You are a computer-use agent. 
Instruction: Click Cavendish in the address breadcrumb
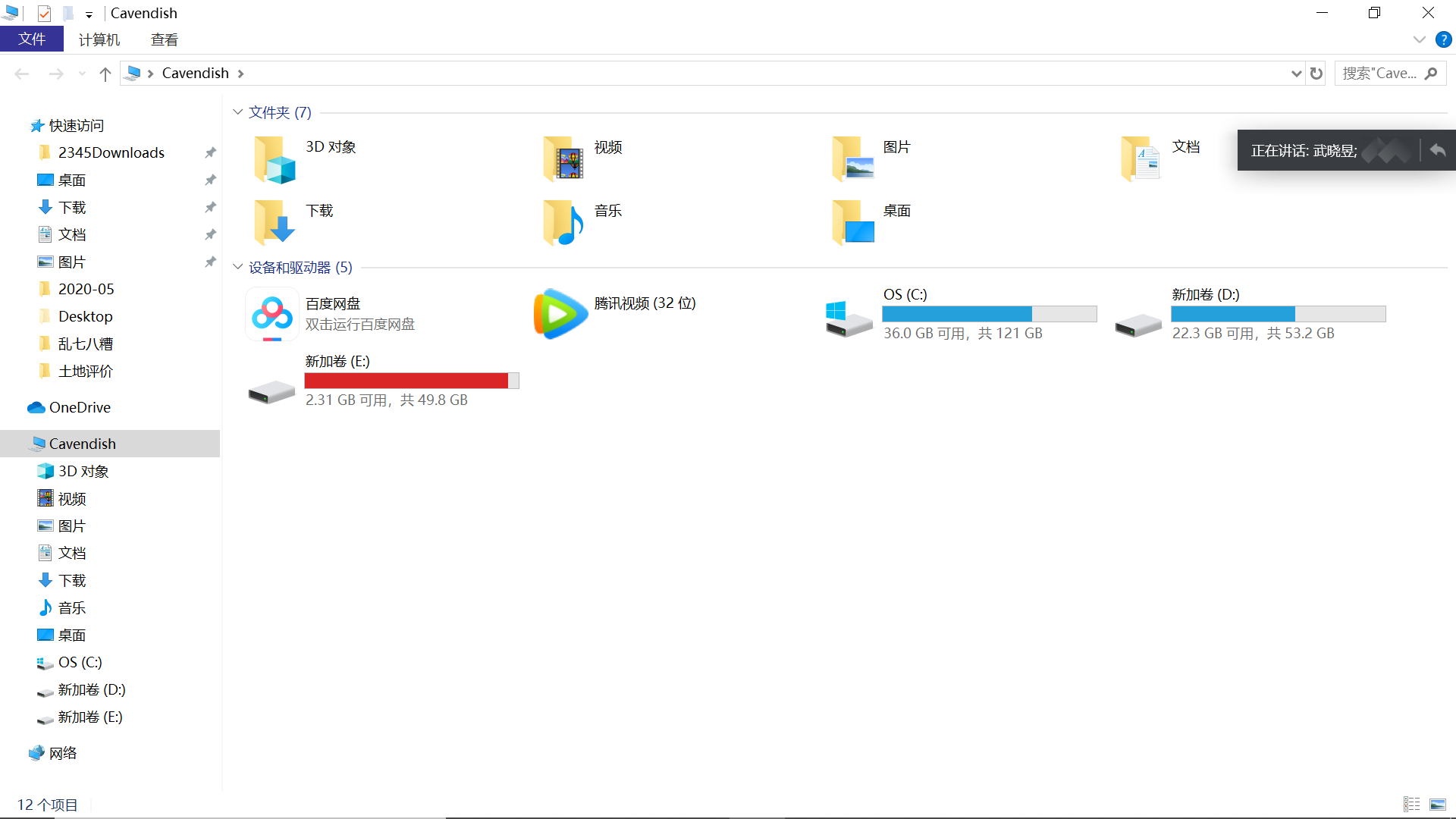[195, 74]
